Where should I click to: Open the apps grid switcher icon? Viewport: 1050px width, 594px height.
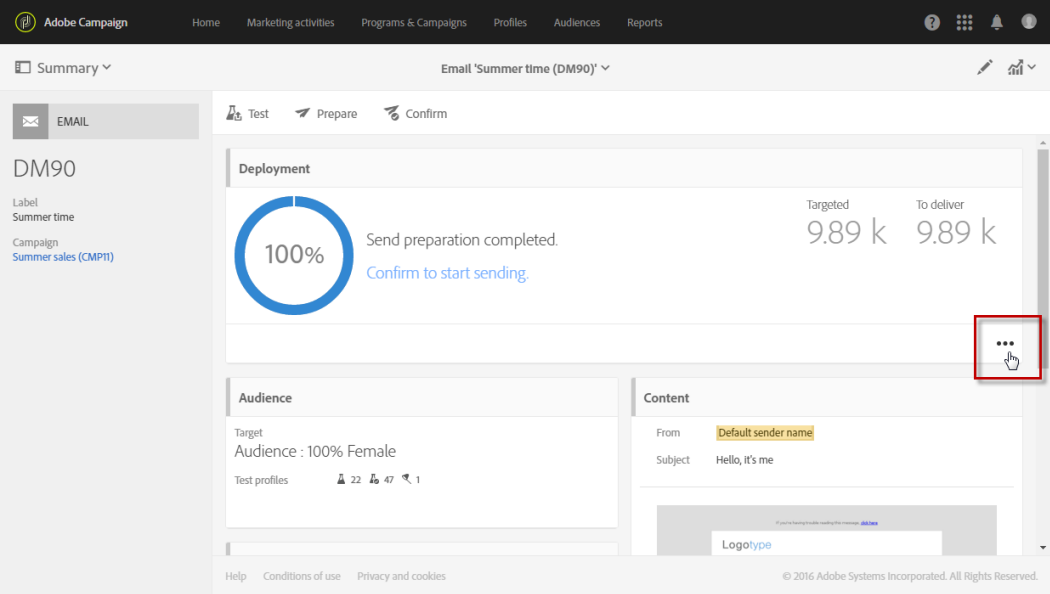point(964,22)
